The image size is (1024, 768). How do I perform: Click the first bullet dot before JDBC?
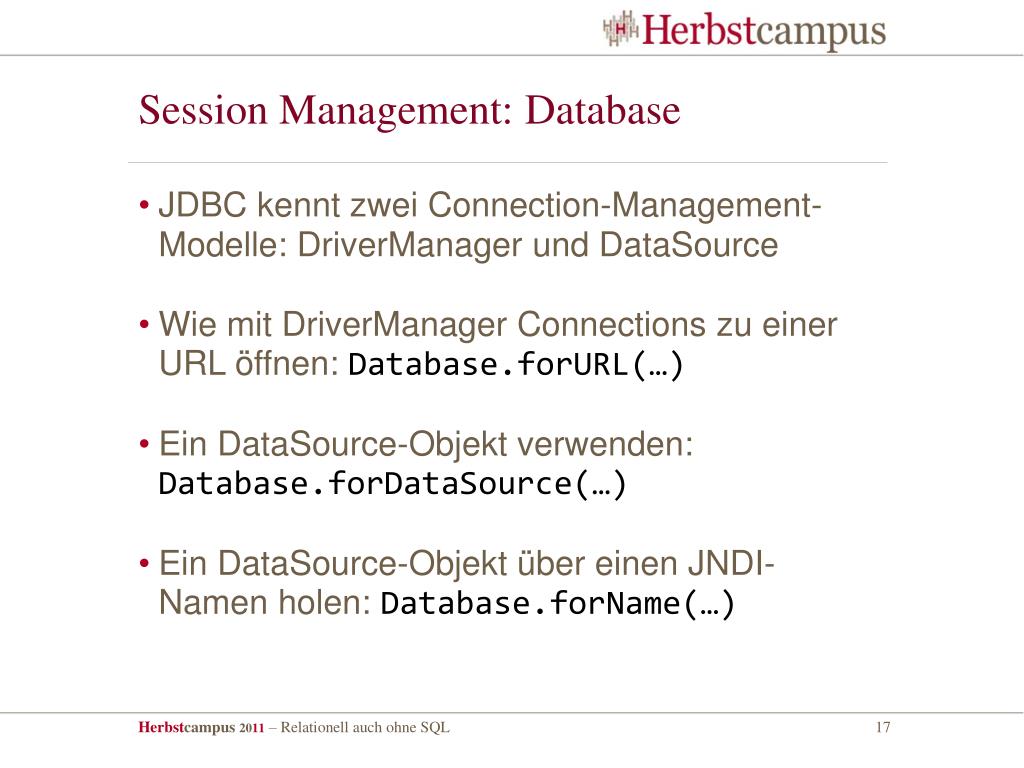coord(144,206)
